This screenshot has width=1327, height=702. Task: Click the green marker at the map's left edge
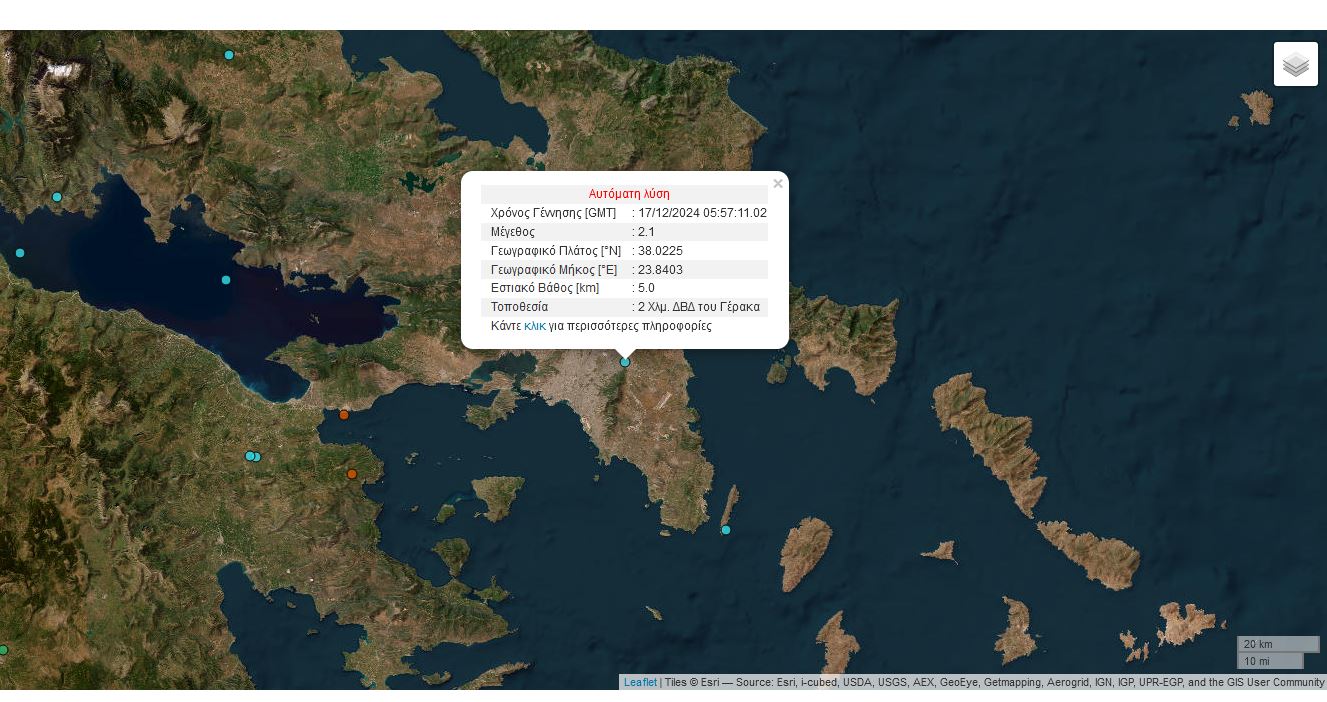[x=3, y=650]
